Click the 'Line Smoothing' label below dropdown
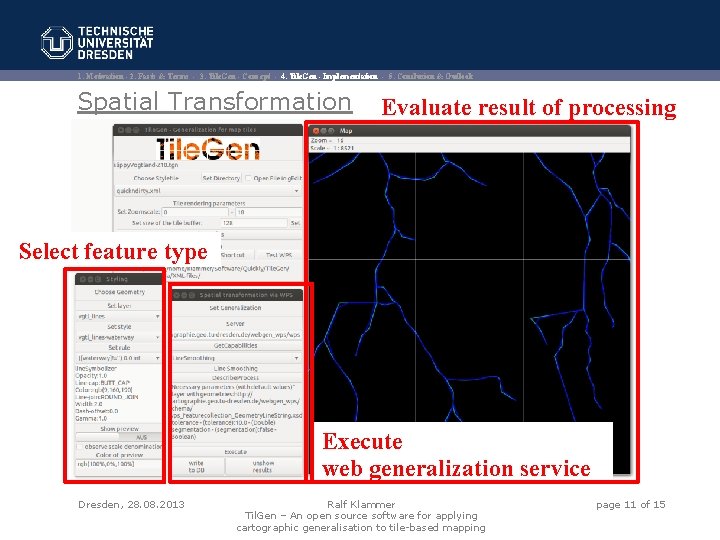Viewport: 720px width, 540px height. pos(236,368)
